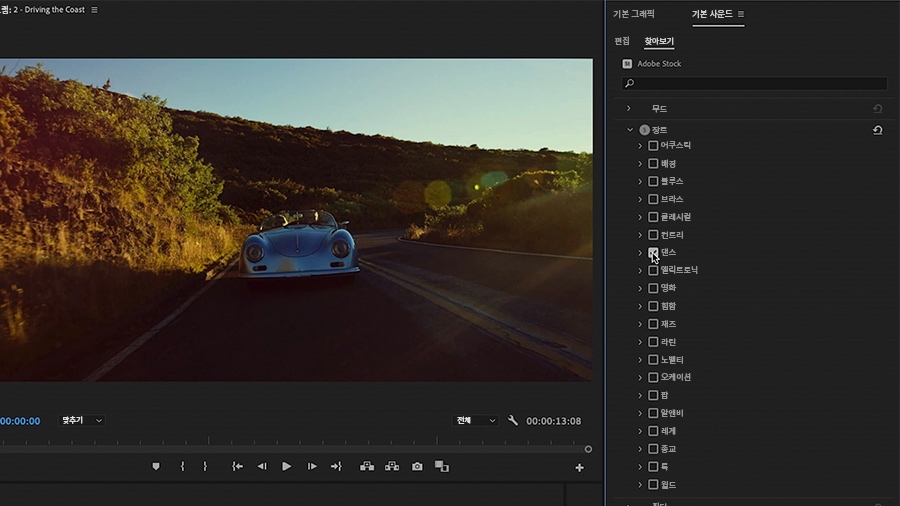Image resolution: width=900 pixels, height=506 pixels.
Task: Click the Go to In point icon
Action: 237,466
